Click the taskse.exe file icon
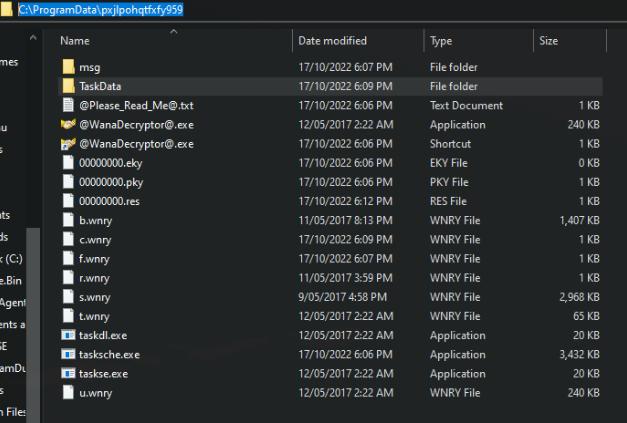 (68, 373)
